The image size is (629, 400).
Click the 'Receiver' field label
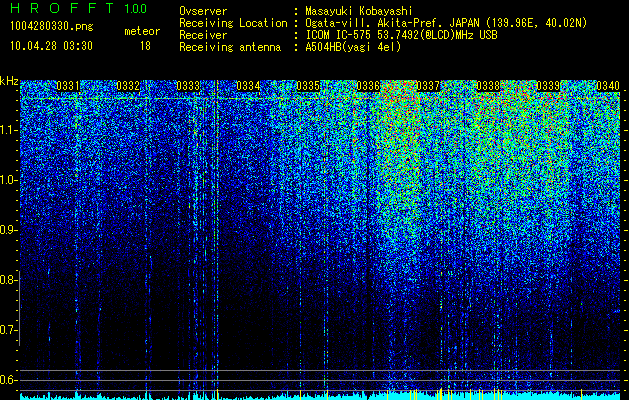pos(203,35)
